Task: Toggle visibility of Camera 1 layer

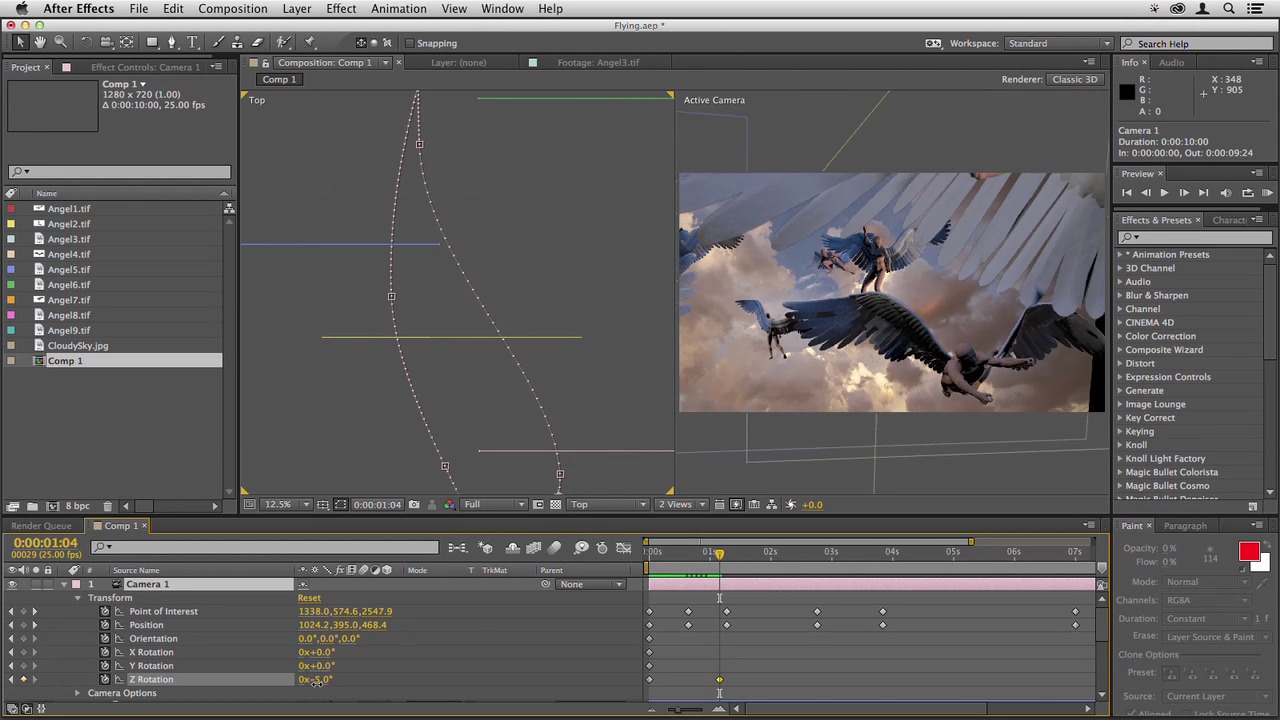Action: (12, 584)
